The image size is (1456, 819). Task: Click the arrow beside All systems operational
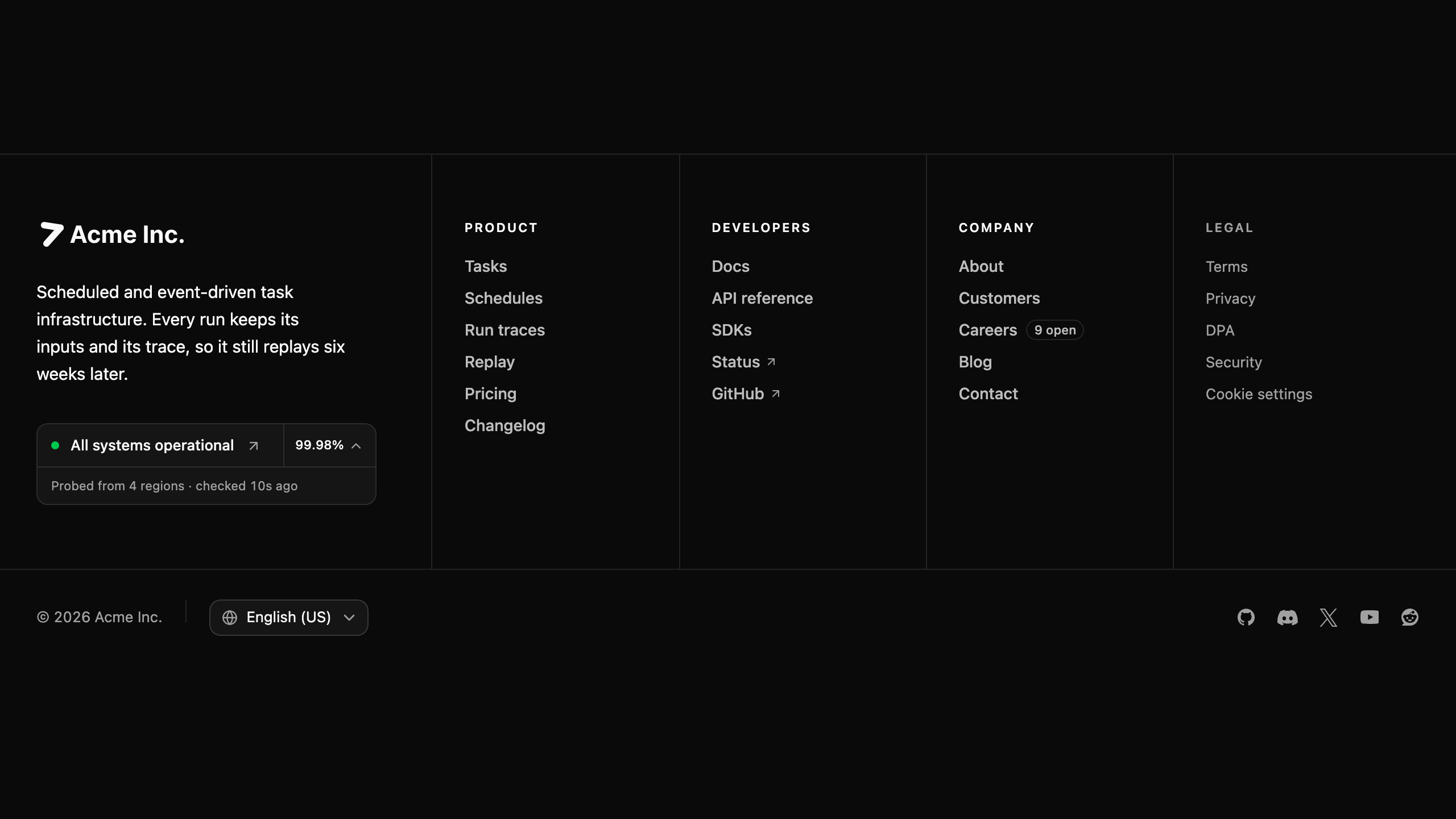tap(254, 446)
